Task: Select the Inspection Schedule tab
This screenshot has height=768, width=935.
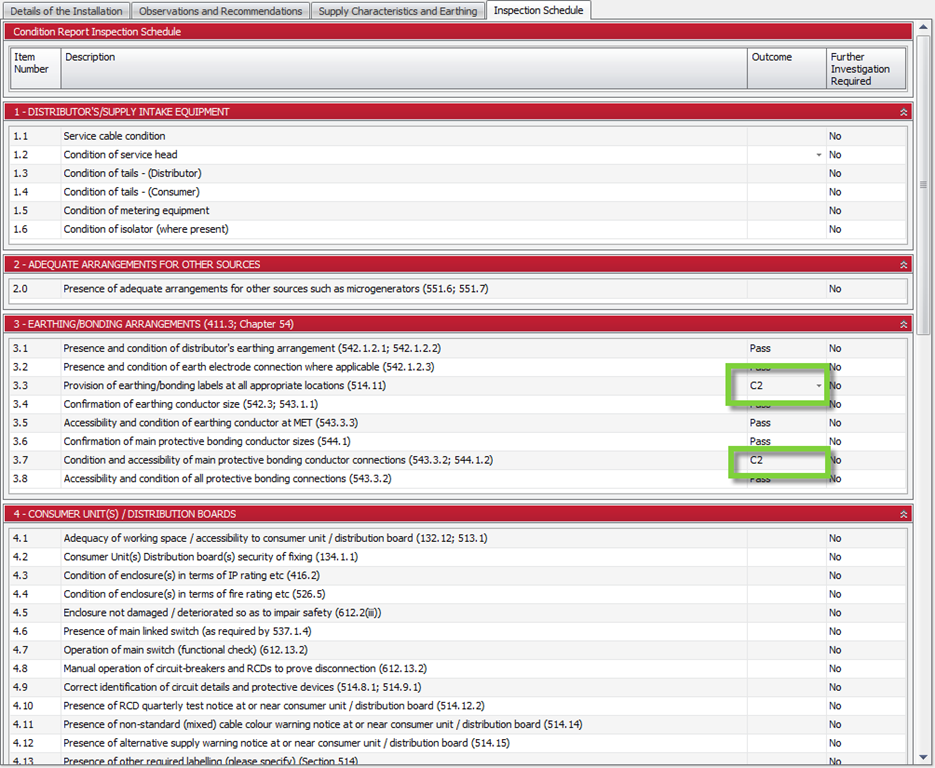Action: click(x=538, y=11)
